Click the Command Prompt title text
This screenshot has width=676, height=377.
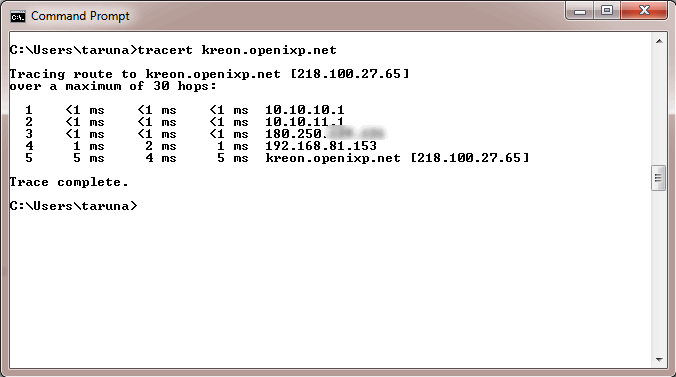[x=80, y=16]
